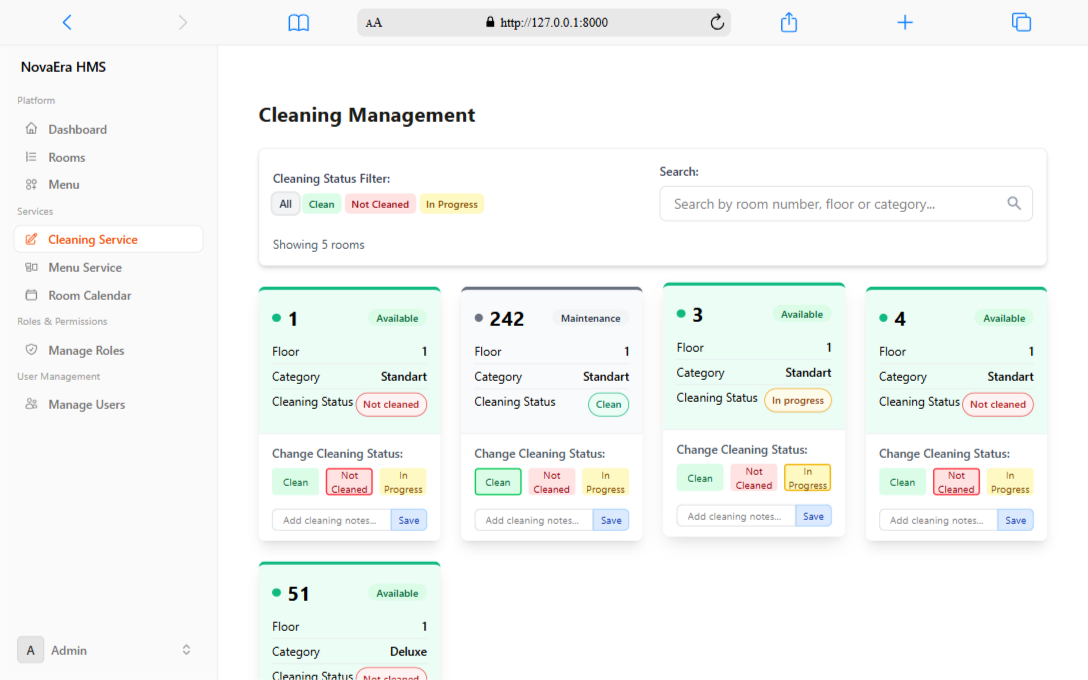This screenshot has height=680, width=1088.
Task: Click the browser forward arrow
Action: pos(182,22)
